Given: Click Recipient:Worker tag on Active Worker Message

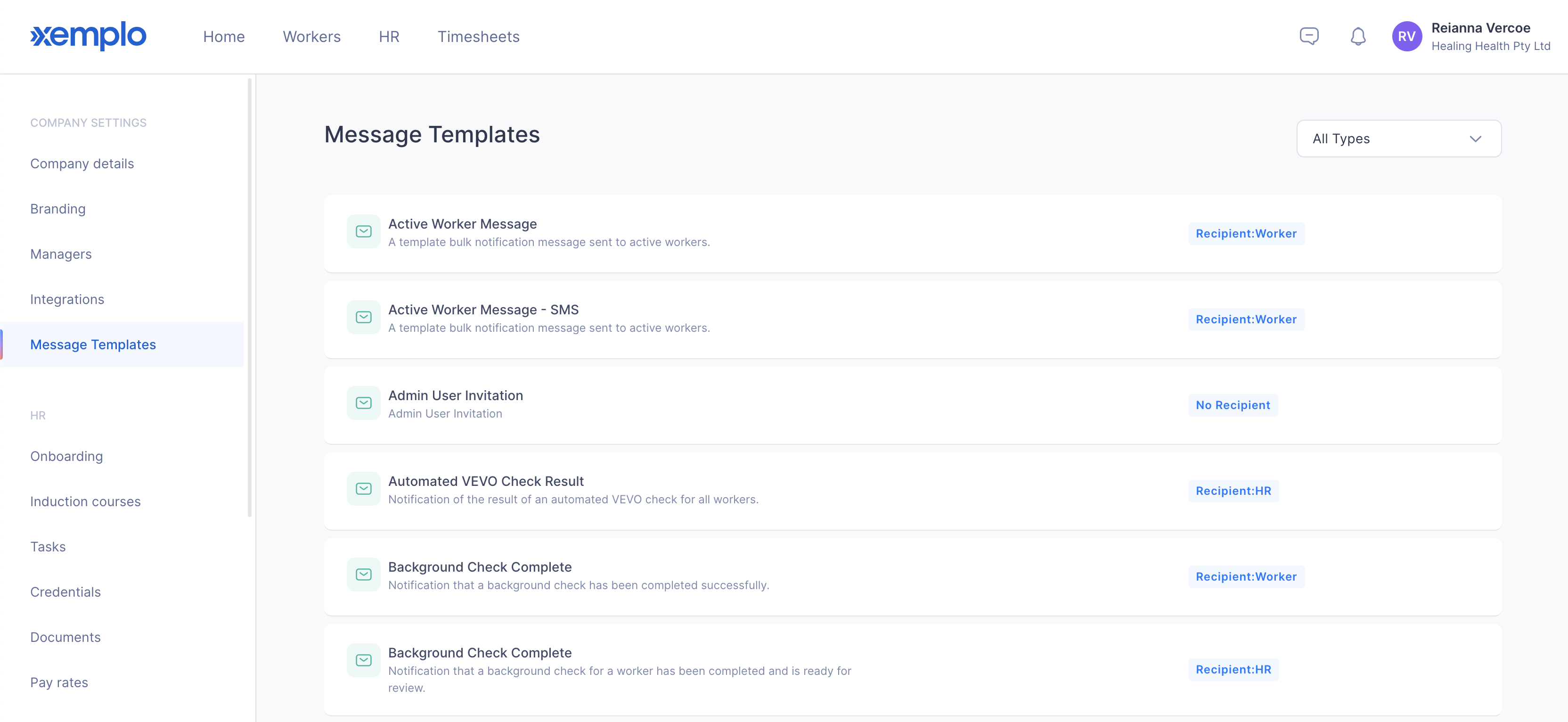Looking at the screenshot, I should click(1246, 234).
